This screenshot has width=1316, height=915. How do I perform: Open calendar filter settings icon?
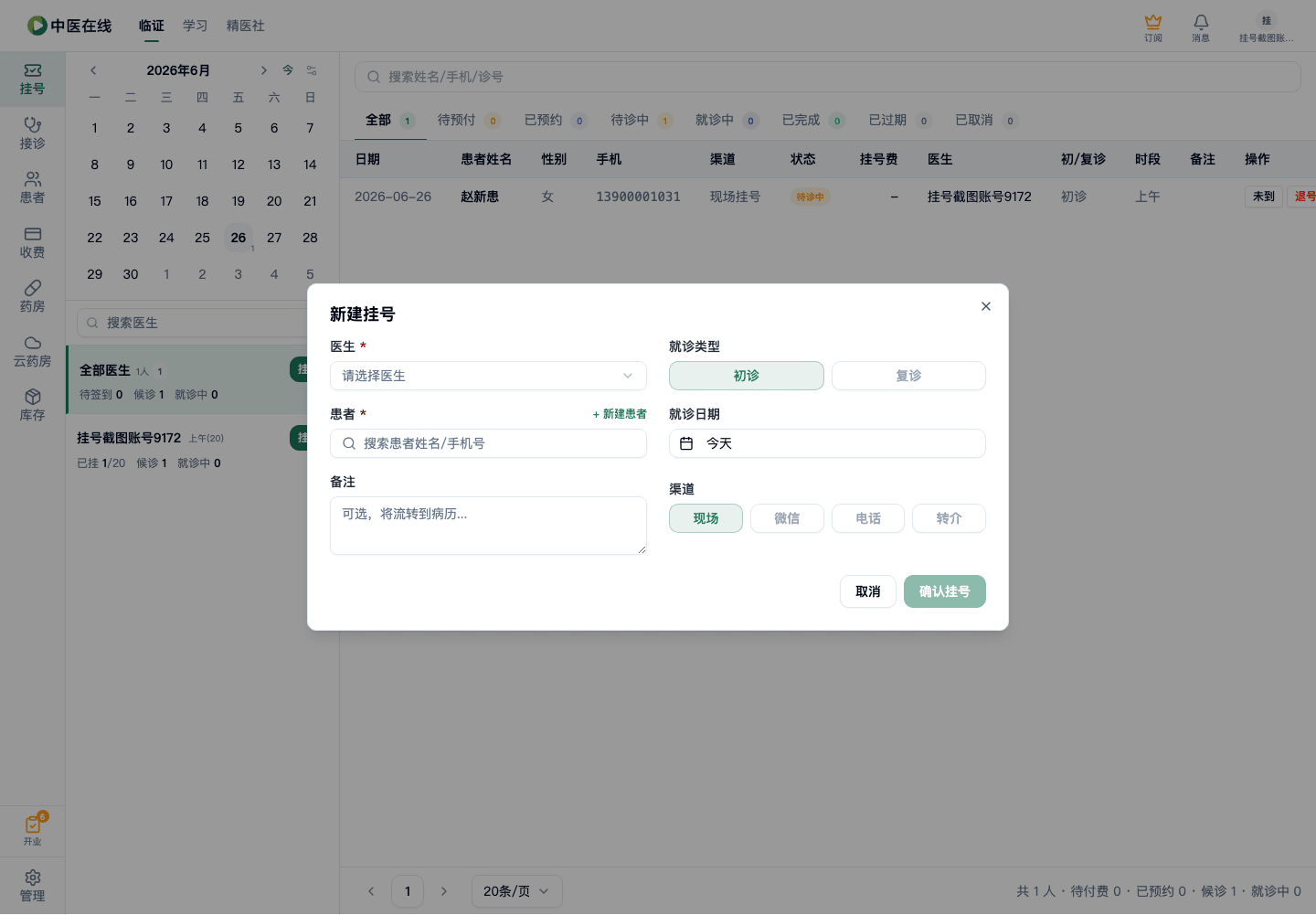click(312, 70)
